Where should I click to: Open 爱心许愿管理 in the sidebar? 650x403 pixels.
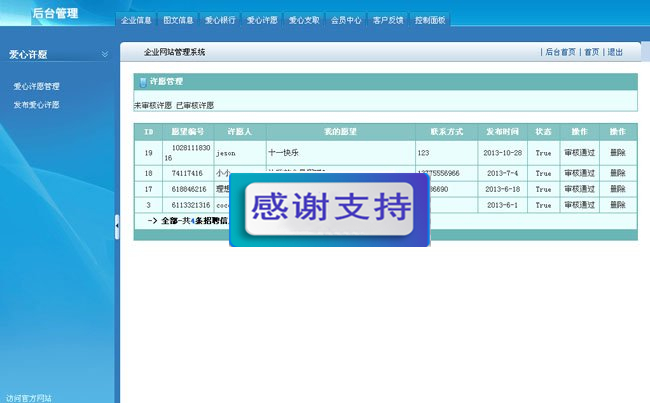click(36, 86)
